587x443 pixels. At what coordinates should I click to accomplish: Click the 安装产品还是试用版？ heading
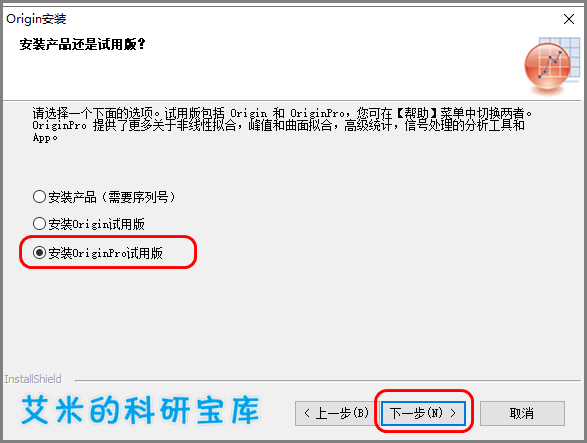click(82, 44)
